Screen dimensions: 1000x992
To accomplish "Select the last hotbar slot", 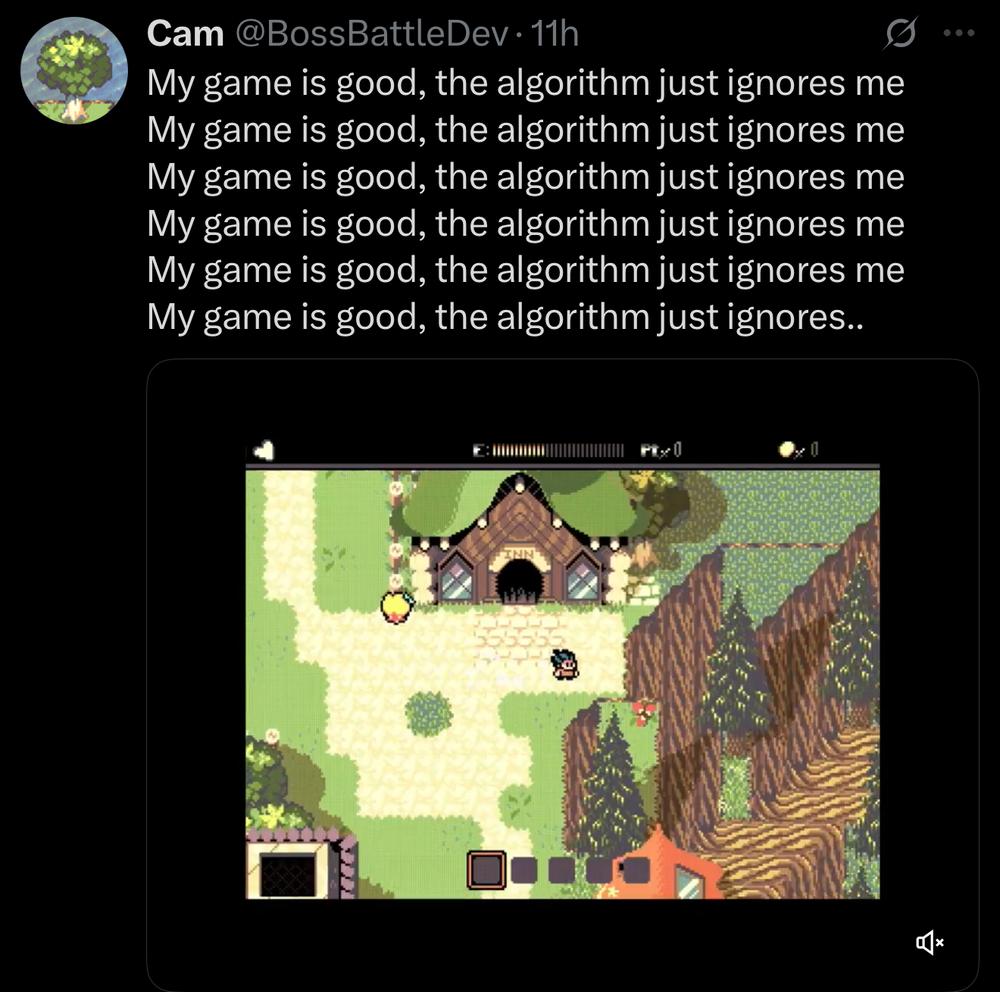I will click(636, 870).
